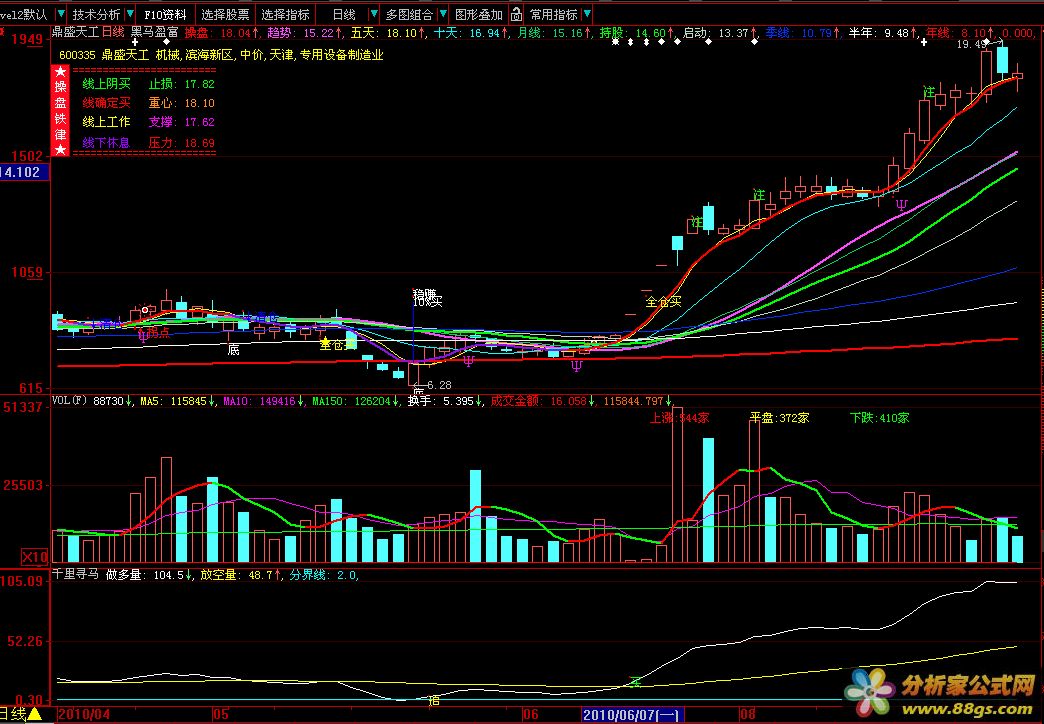
Task: Click the 重心: 18.10 label
Action: pyautogui.click(x=182, y=103)
